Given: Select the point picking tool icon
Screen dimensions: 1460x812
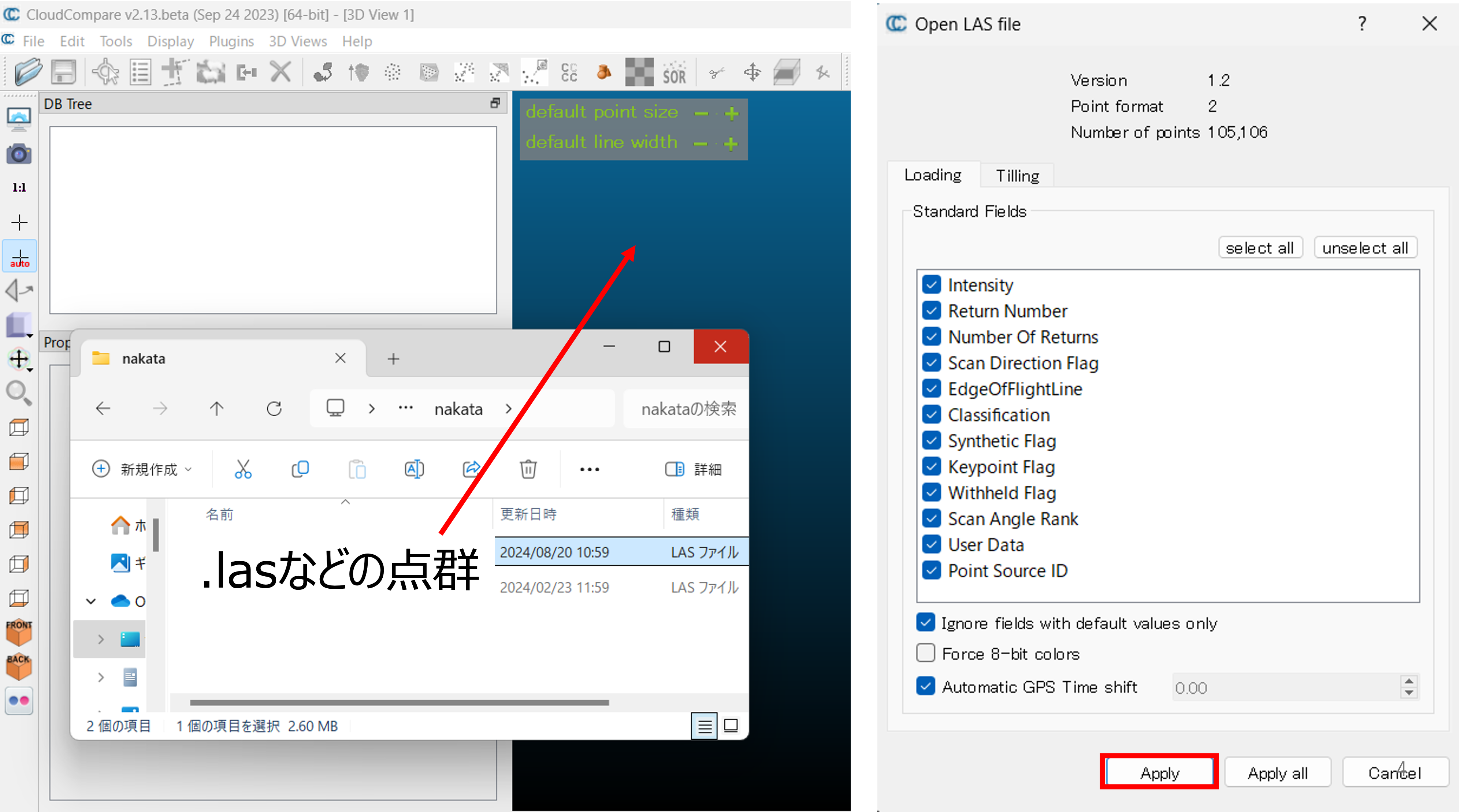Looking at the screenshot, I should coord(105,72).
